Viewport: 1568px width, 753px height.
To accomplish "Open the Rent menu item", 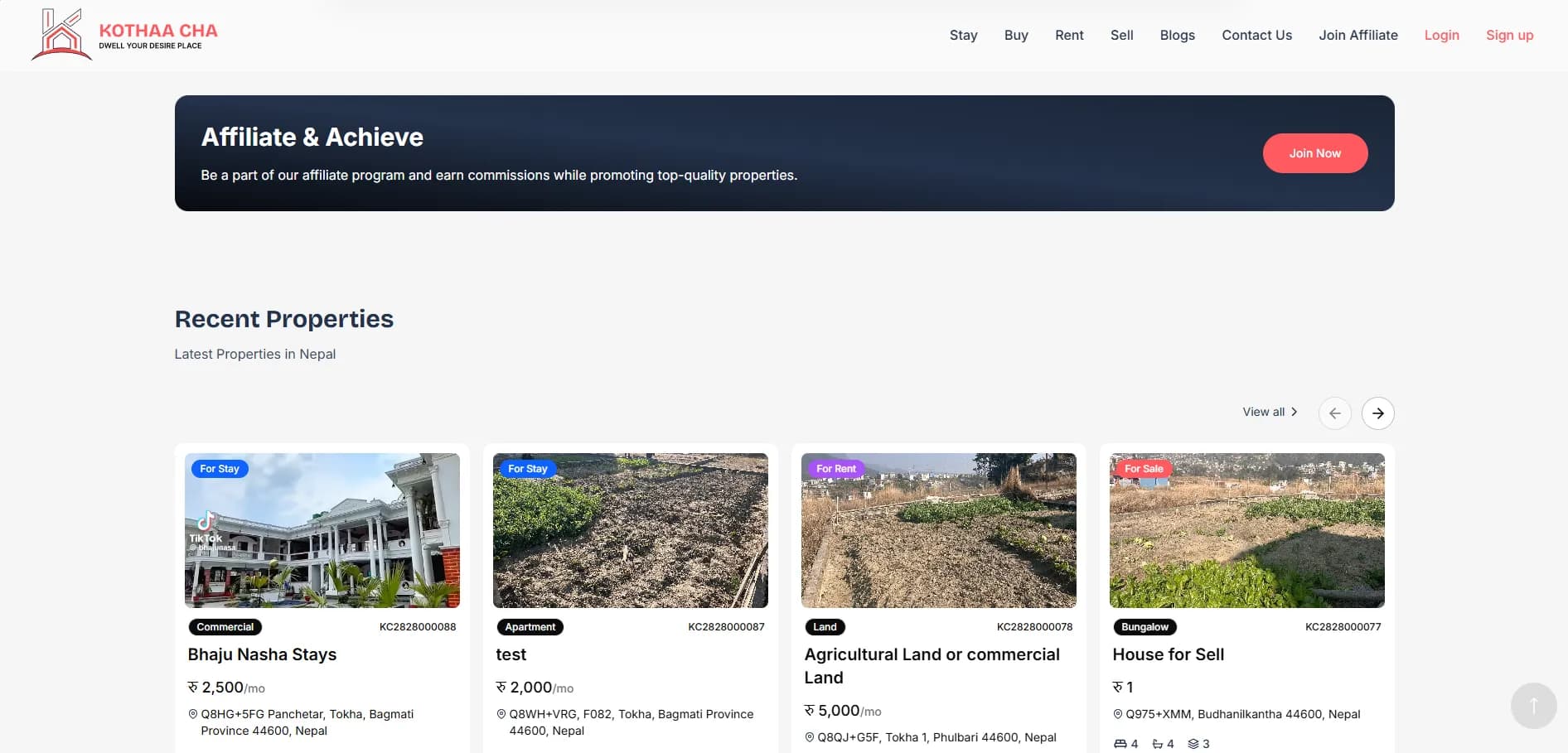I will point(1069,35).
